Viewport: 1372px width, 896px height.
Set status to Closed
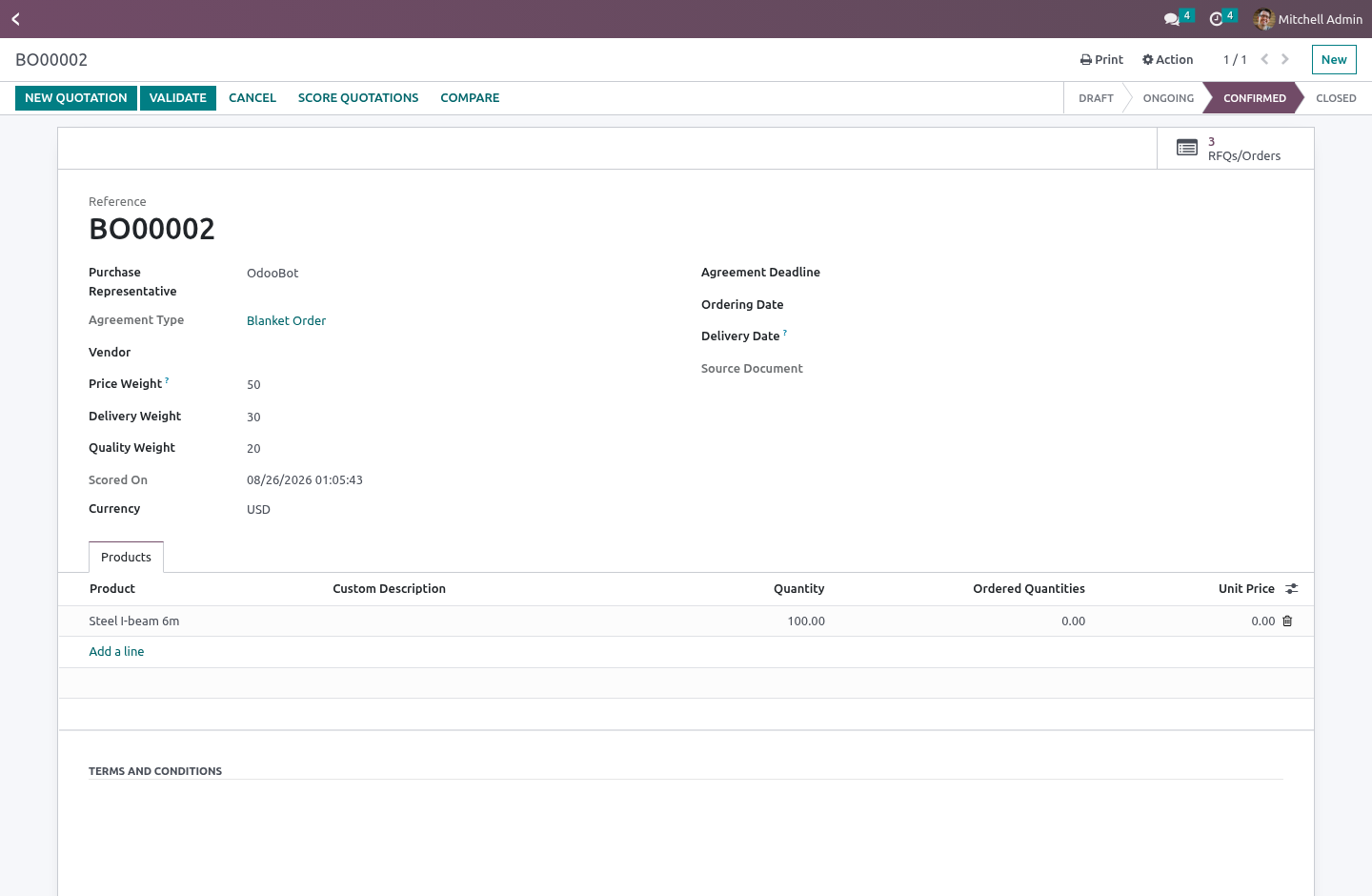pos(1336,98)
